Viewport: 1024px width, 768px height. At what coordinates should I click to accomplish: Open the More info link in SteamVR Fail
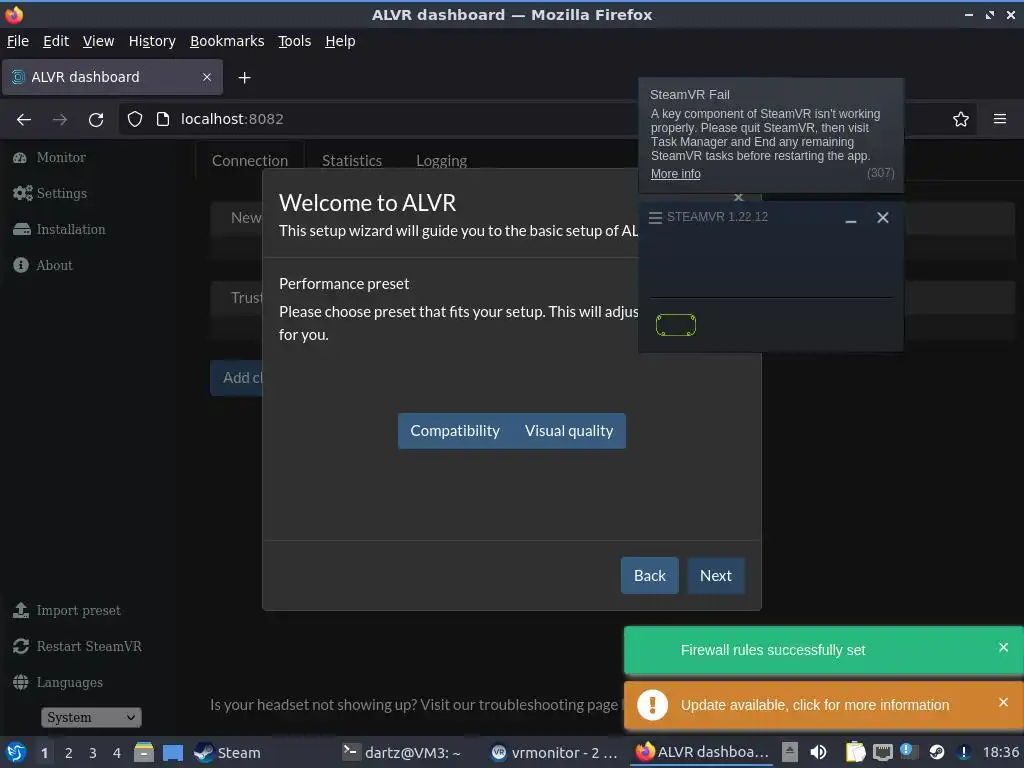[x=675, y=174]
